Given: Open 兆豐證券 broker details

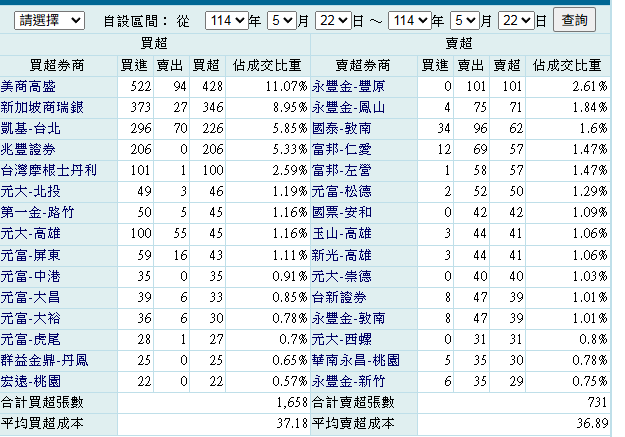Looking at the screenshot, I should pyautogui.click(x=28, y=150).
